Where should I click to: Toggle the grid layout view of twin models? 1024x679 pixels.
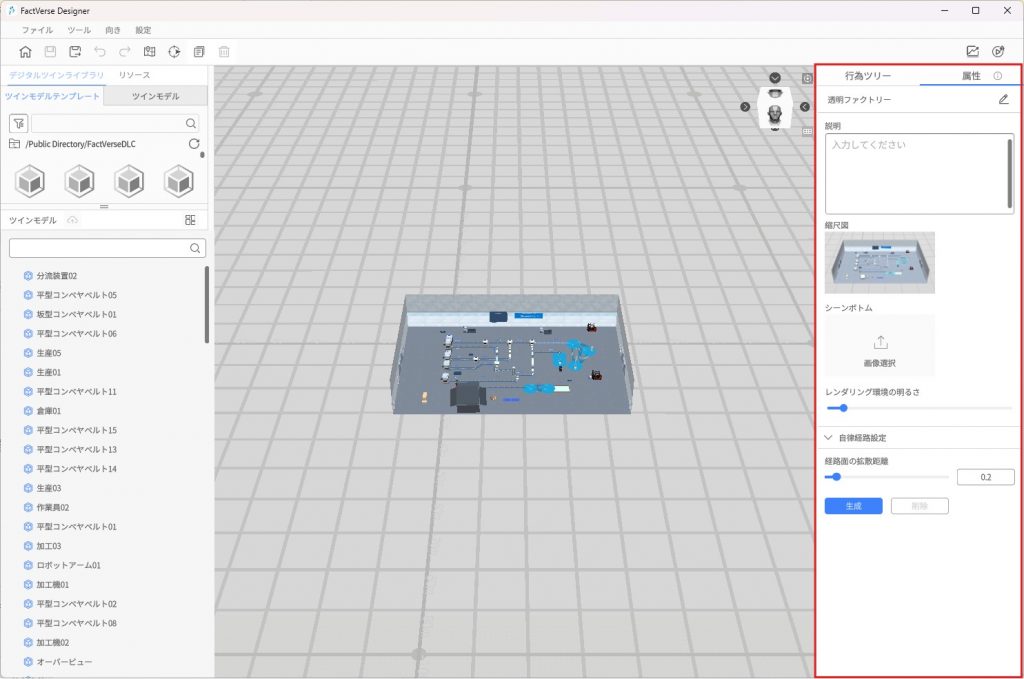click(x=190, y=220)
